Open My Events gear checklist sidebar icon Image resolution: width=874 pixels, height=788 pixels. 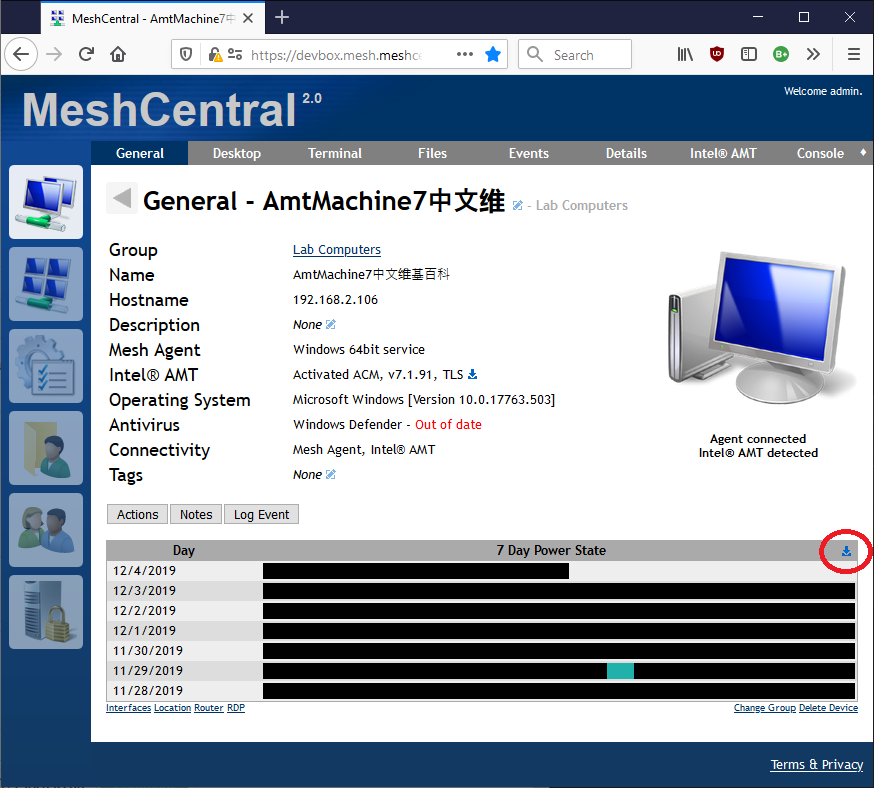[x=46, y=366]
